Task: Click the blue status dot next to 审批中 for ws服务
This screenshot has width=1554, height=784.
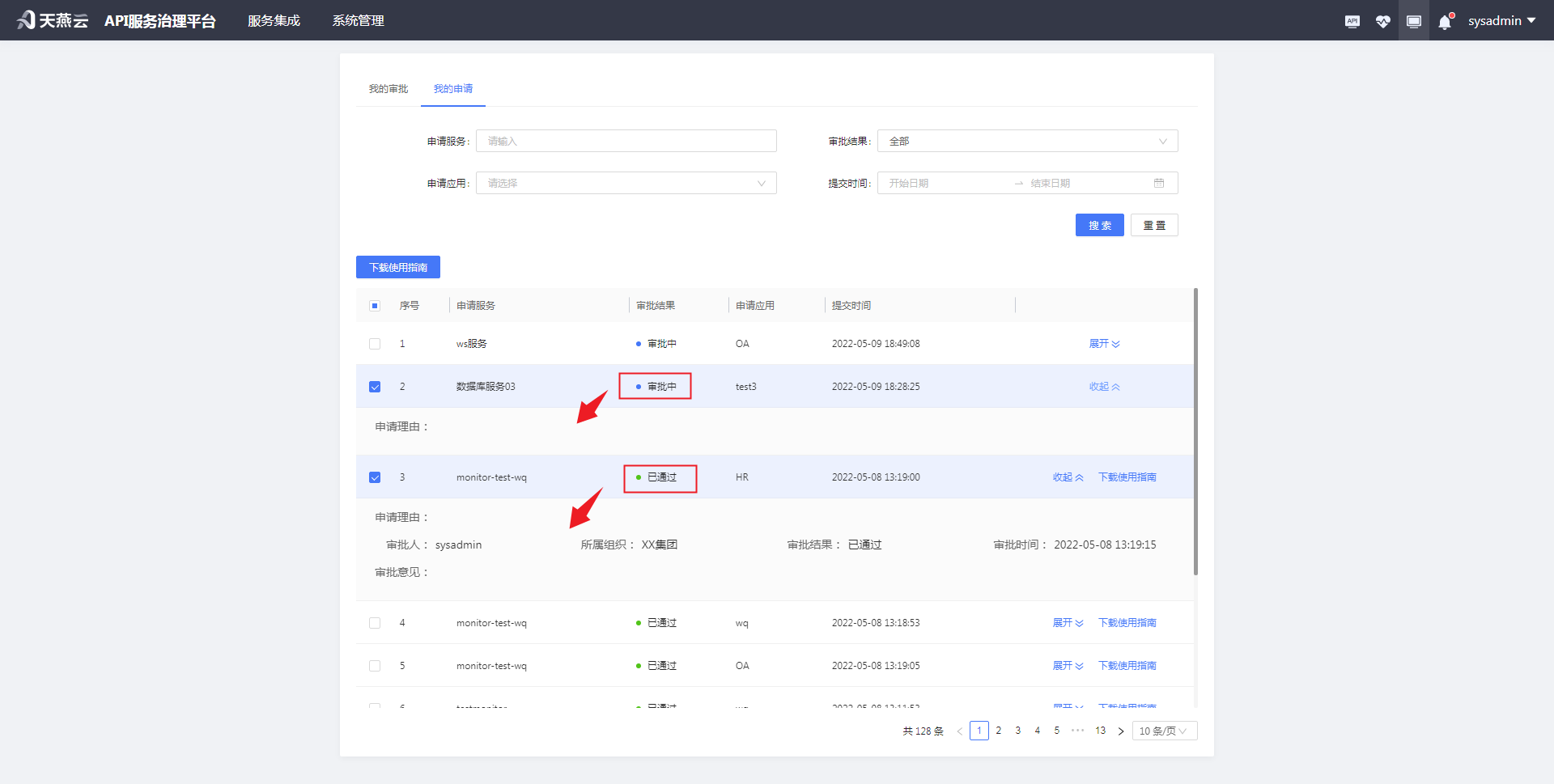Action: tap(639, 343)
